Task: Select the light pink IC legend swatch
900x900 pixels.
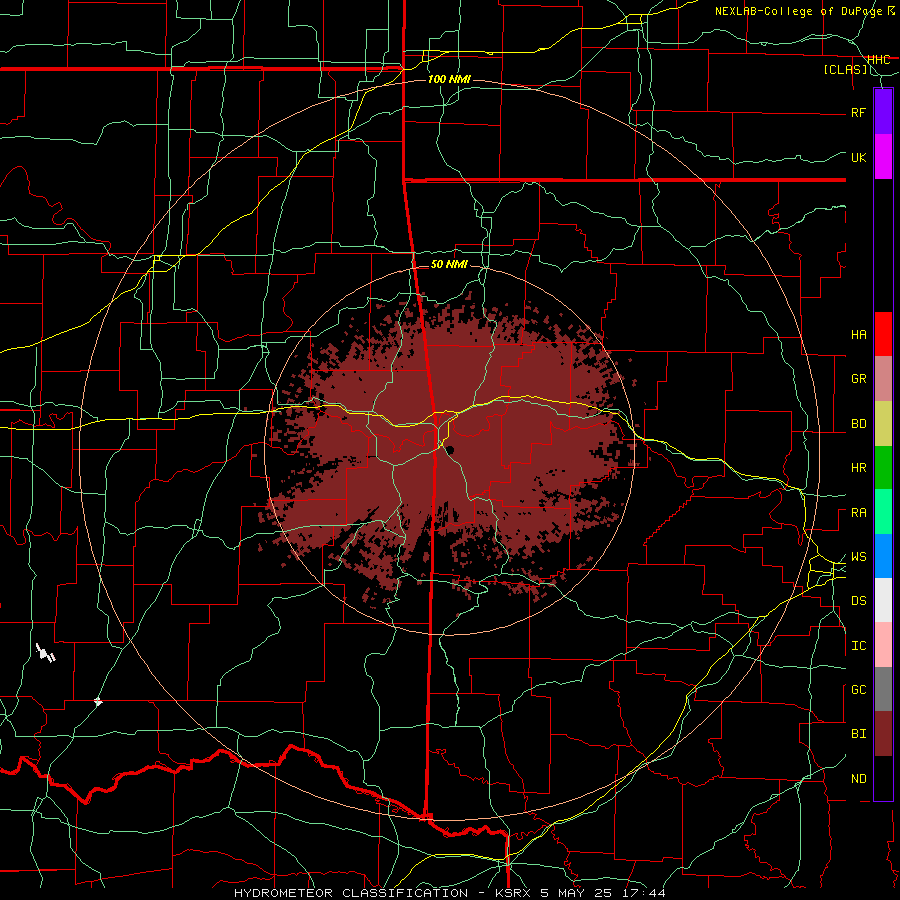Action: (883, 645)
